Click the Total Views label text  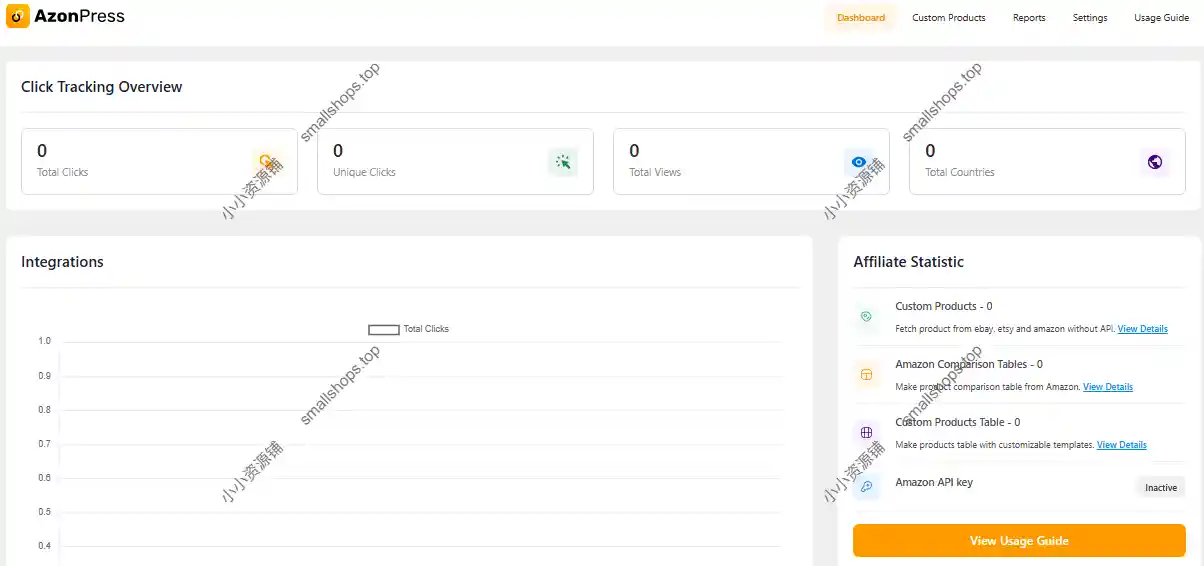[655, 172]
